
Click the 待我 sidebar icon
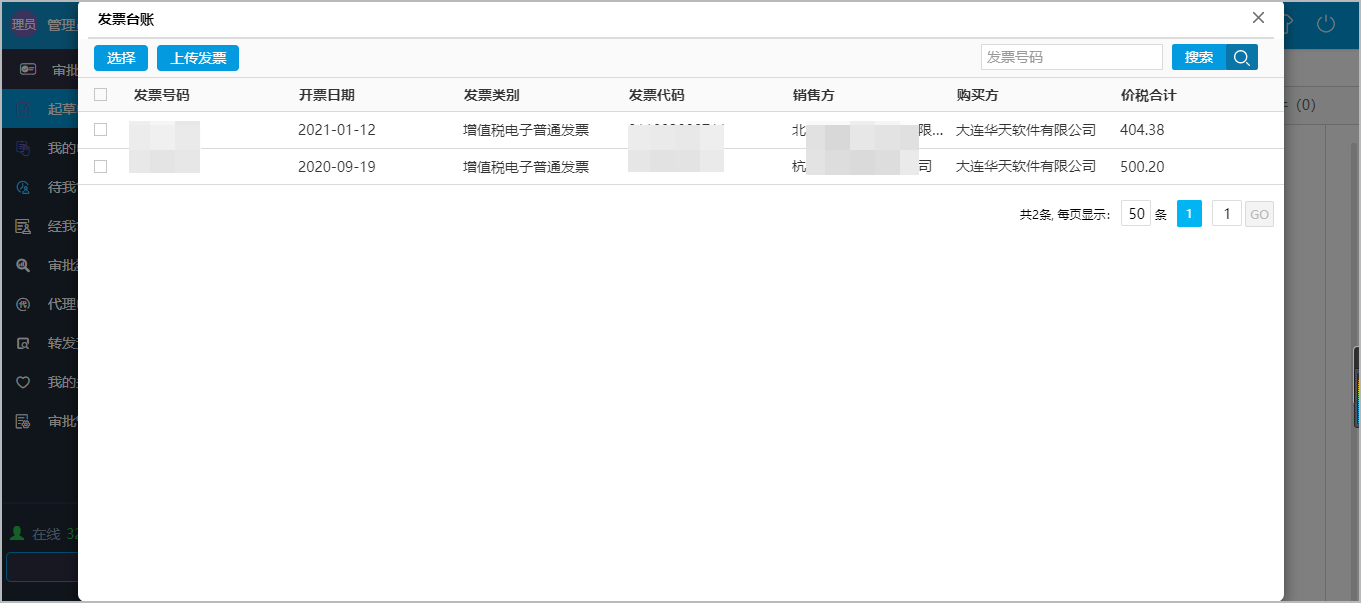(23, 187)
